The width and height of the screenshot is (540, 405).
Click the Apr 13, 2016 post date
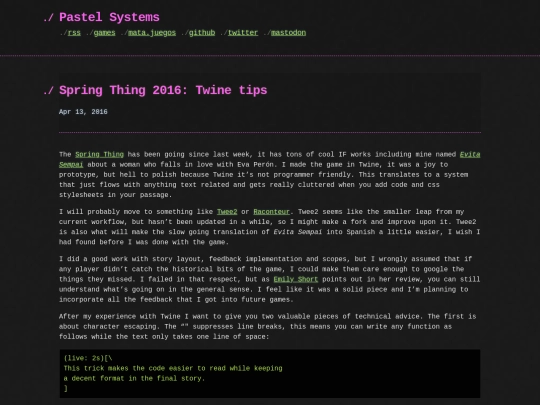click(83, 112)
